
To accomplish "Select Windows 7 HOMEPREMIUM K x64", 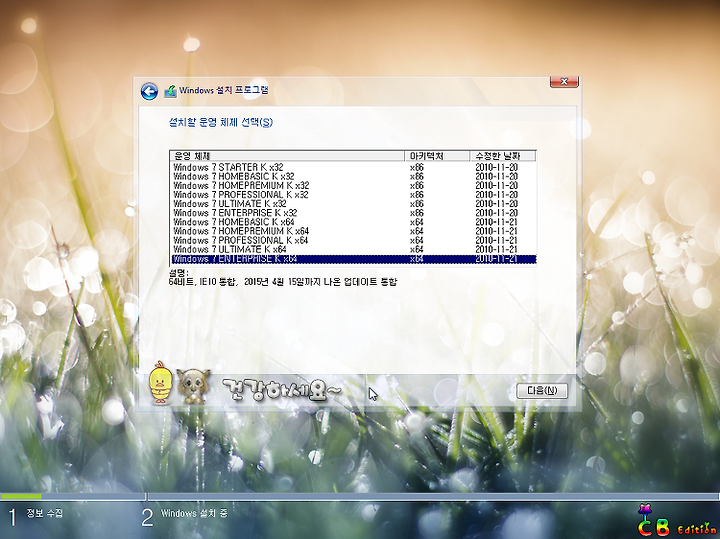I will (x=353, y=231).
